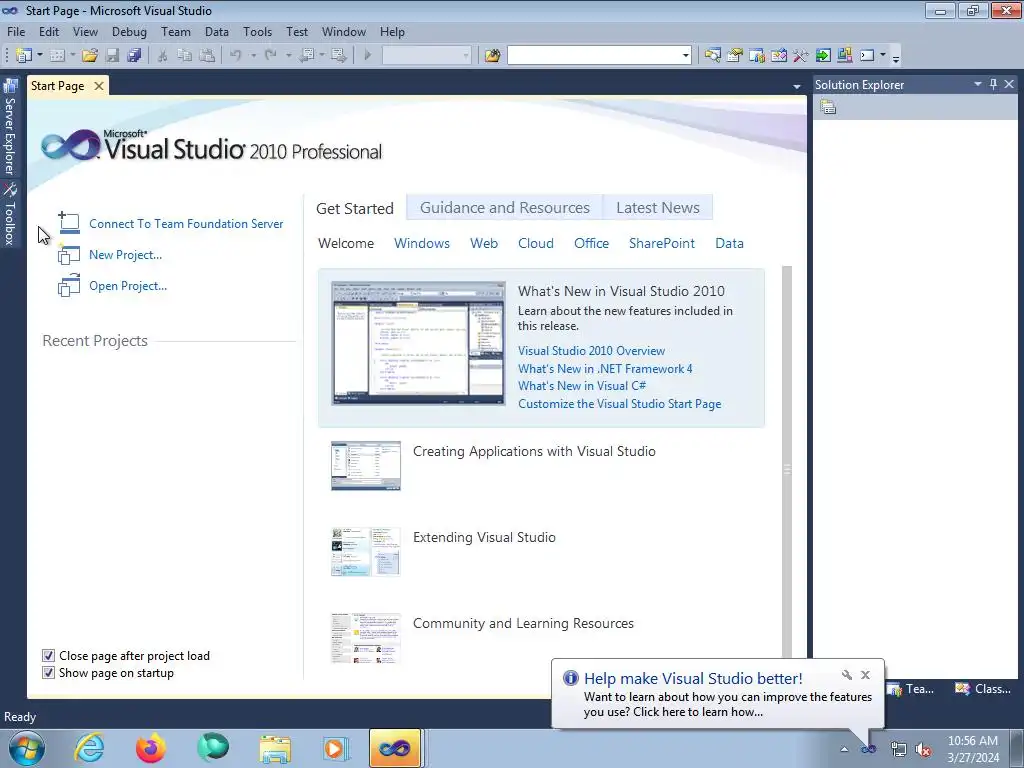Click the Cut scissors icon
This screenshot has width=1024, height=768.
pos(163,56)
